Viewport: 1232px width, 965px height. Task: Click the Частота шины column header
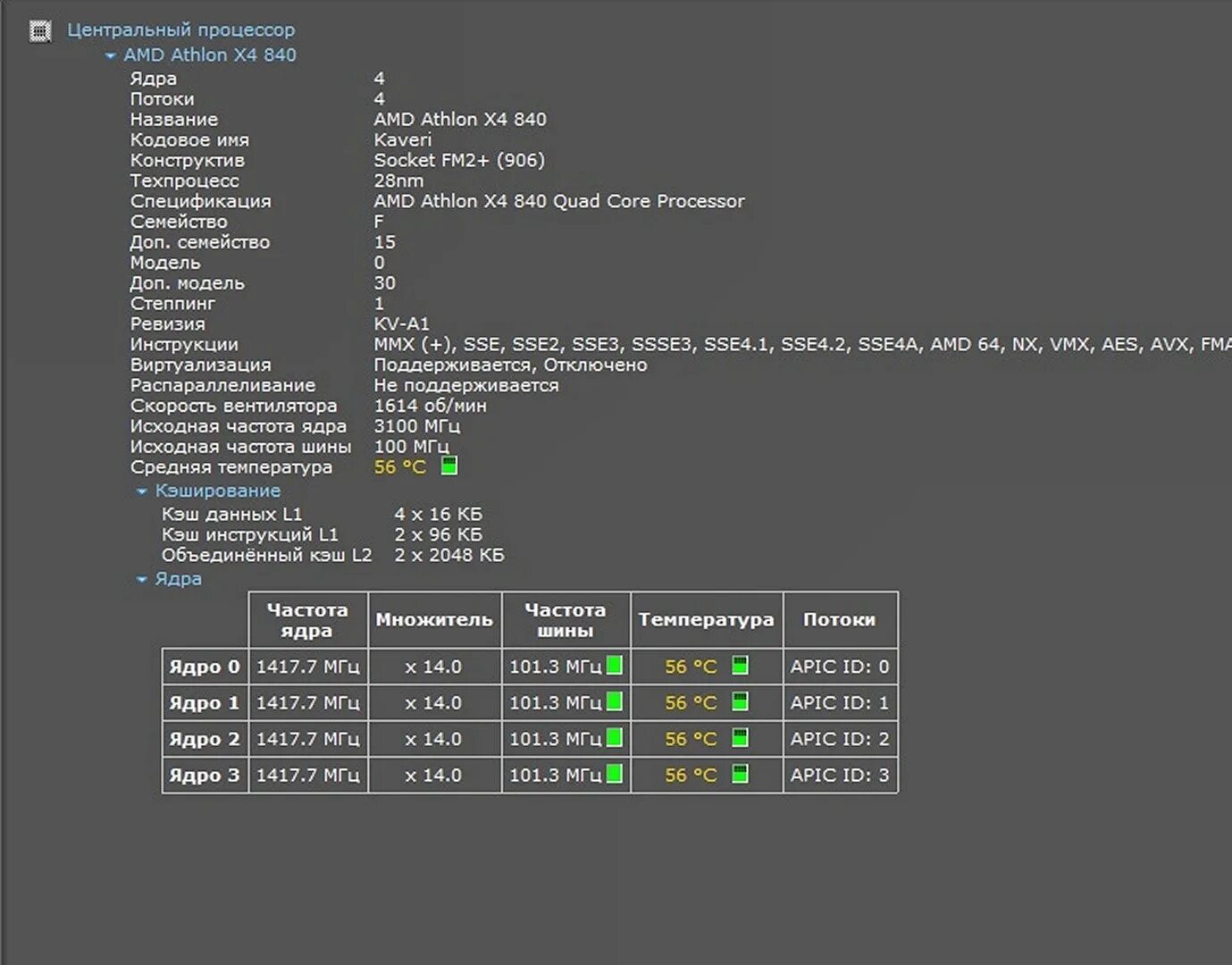click(x=566, y=620)
